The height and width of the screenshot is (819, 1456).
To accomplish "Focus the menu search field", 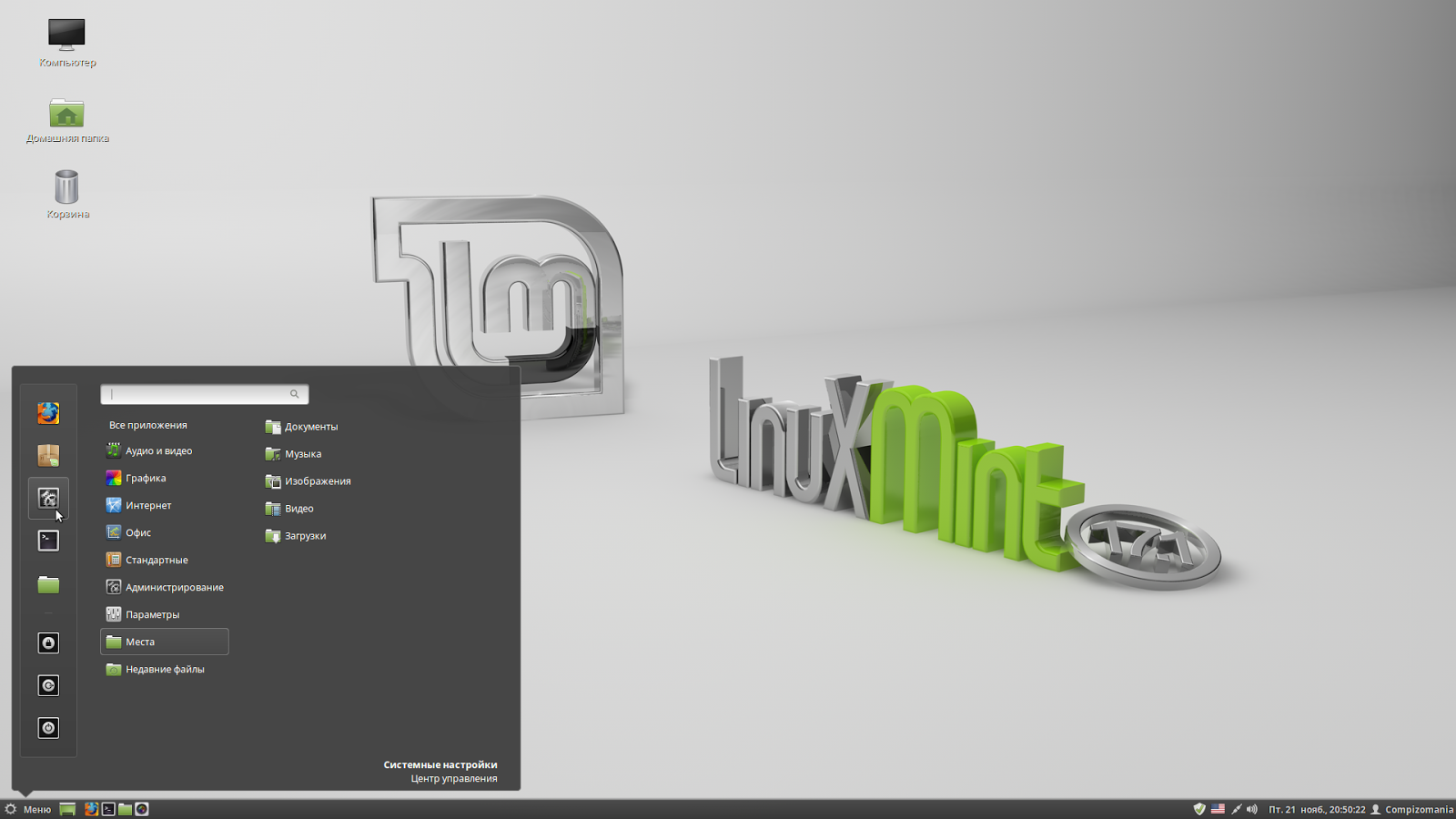I will [205, 394].
